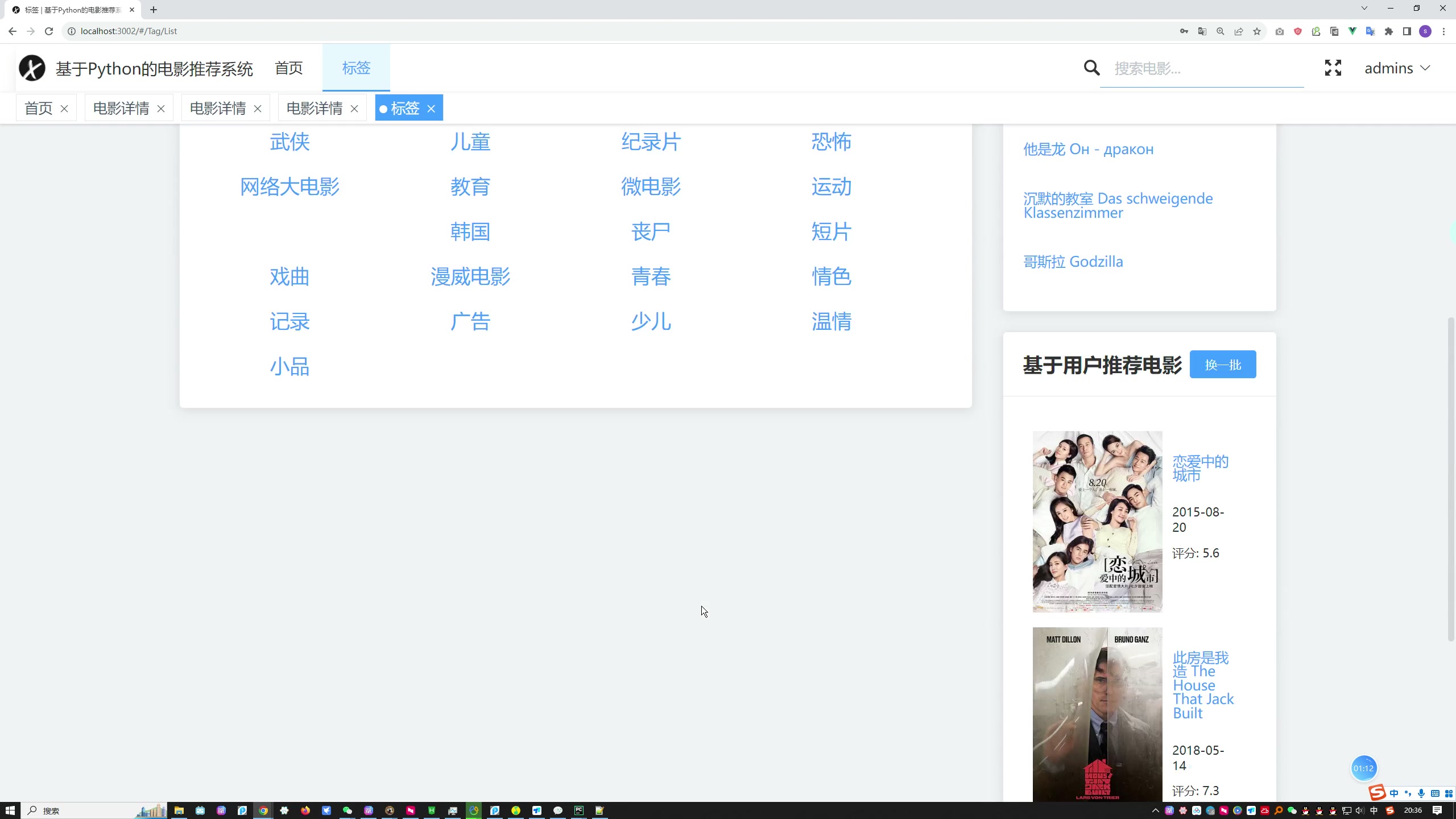Viewport: 1456px width, 819px height.
Task: Open movie link 哥斯拉 Godzilla
Action: (1073, 262)
